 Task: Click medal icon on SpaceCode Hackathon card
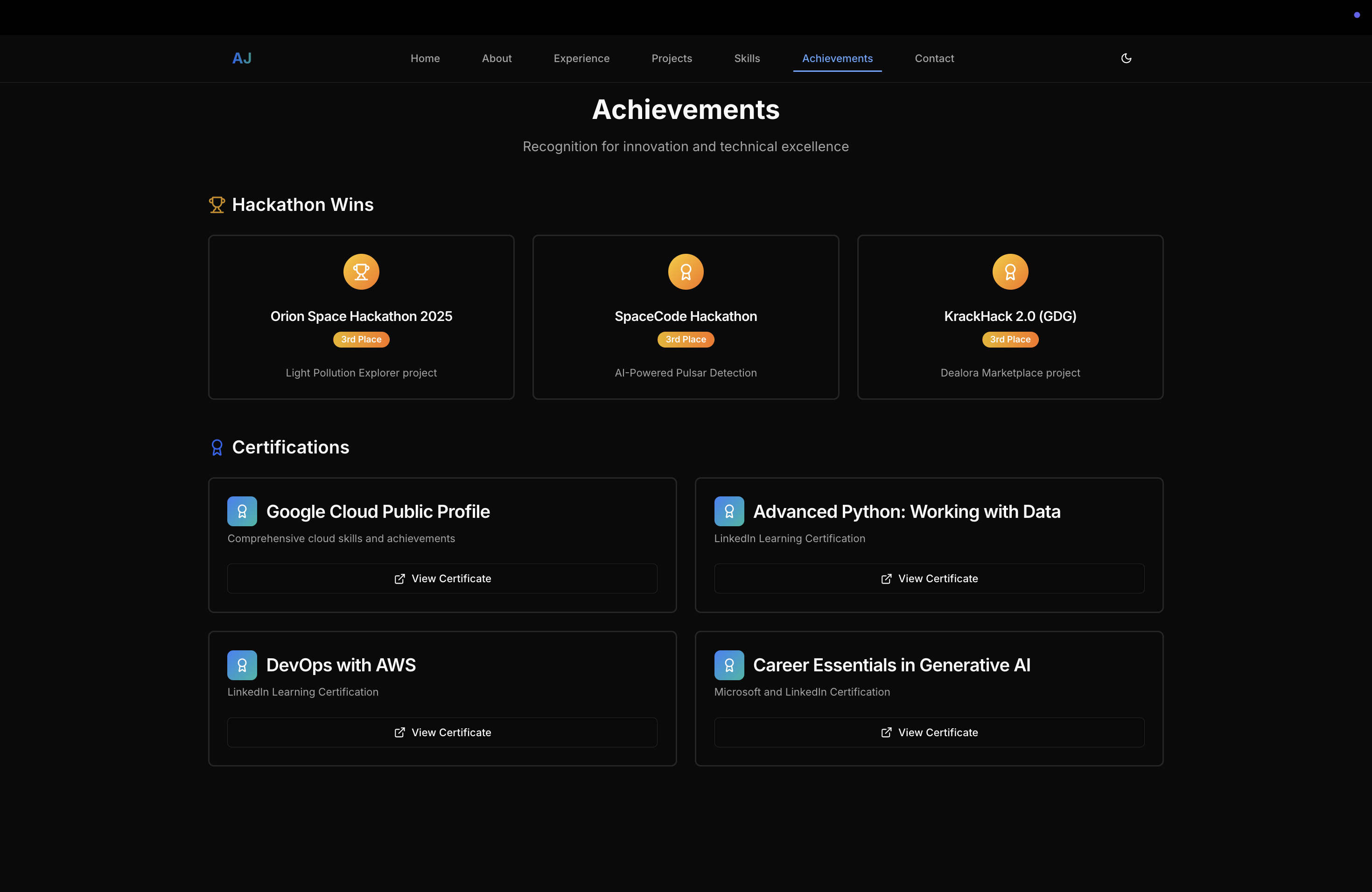pos(686,272)
